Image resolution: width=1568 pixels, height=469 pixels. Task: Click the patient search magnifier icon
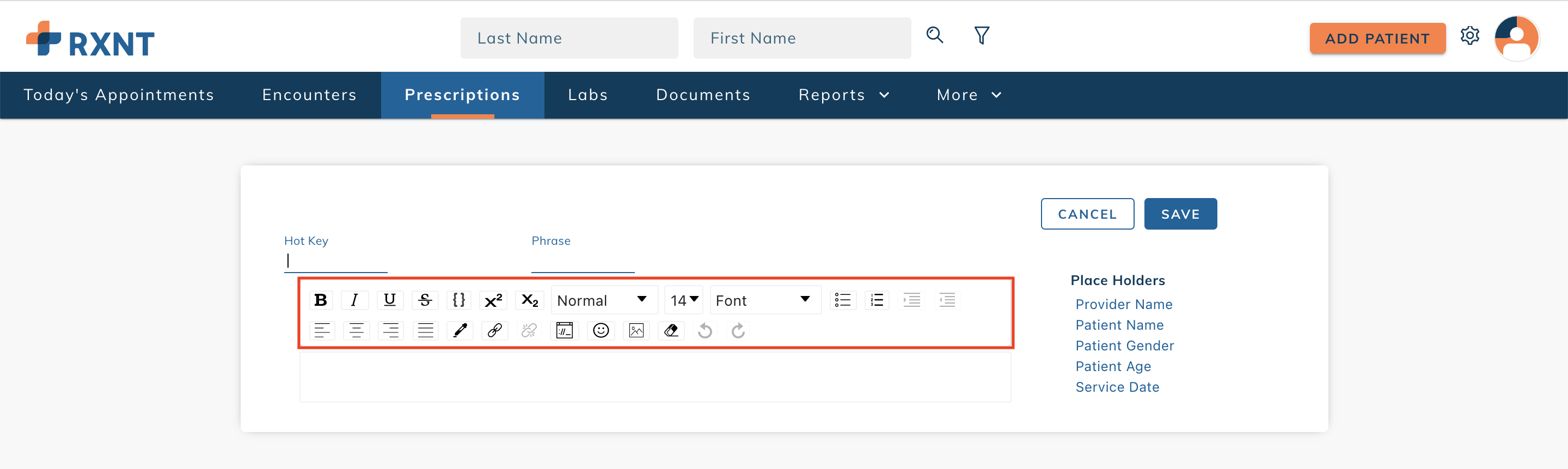934,35
